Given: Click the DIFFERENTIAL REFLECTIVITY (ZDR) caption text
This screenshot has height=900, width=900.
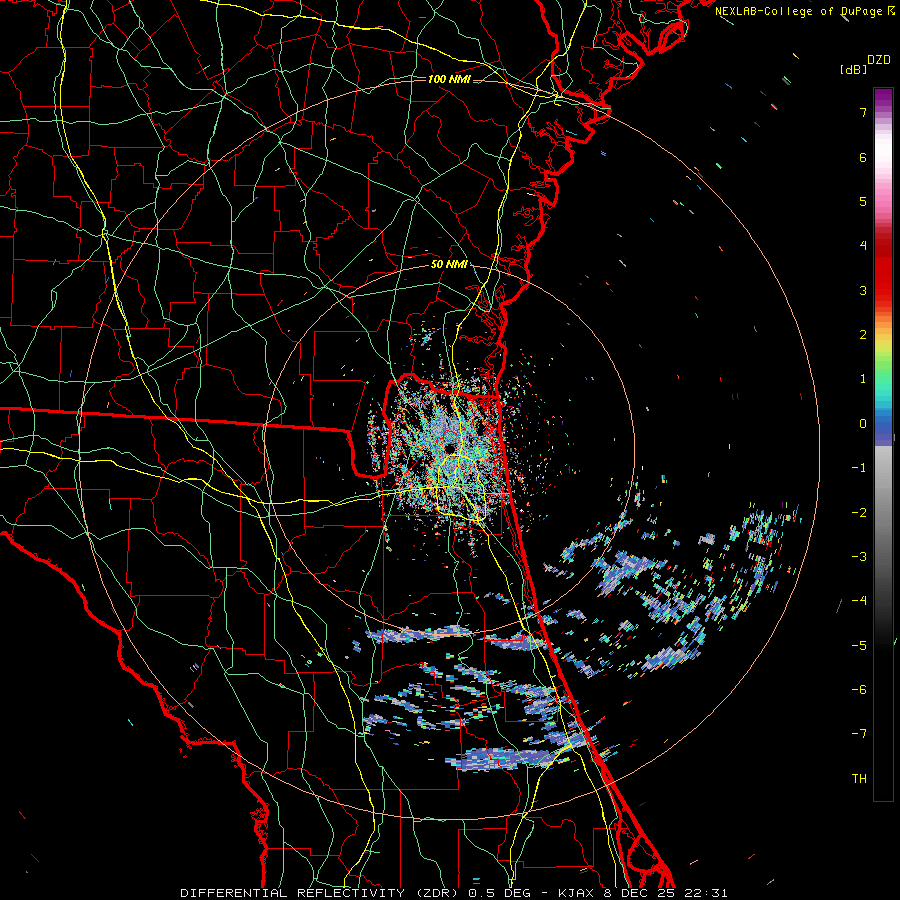Looking at the screenshot, I should click(x=320, y=893).
